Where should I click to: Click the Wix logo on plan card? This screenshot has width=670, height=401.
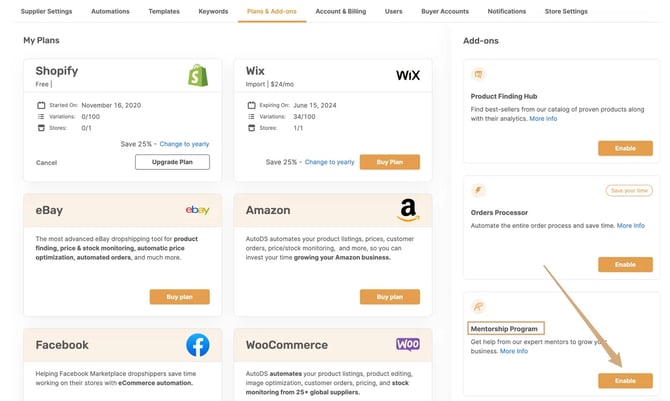408,76
